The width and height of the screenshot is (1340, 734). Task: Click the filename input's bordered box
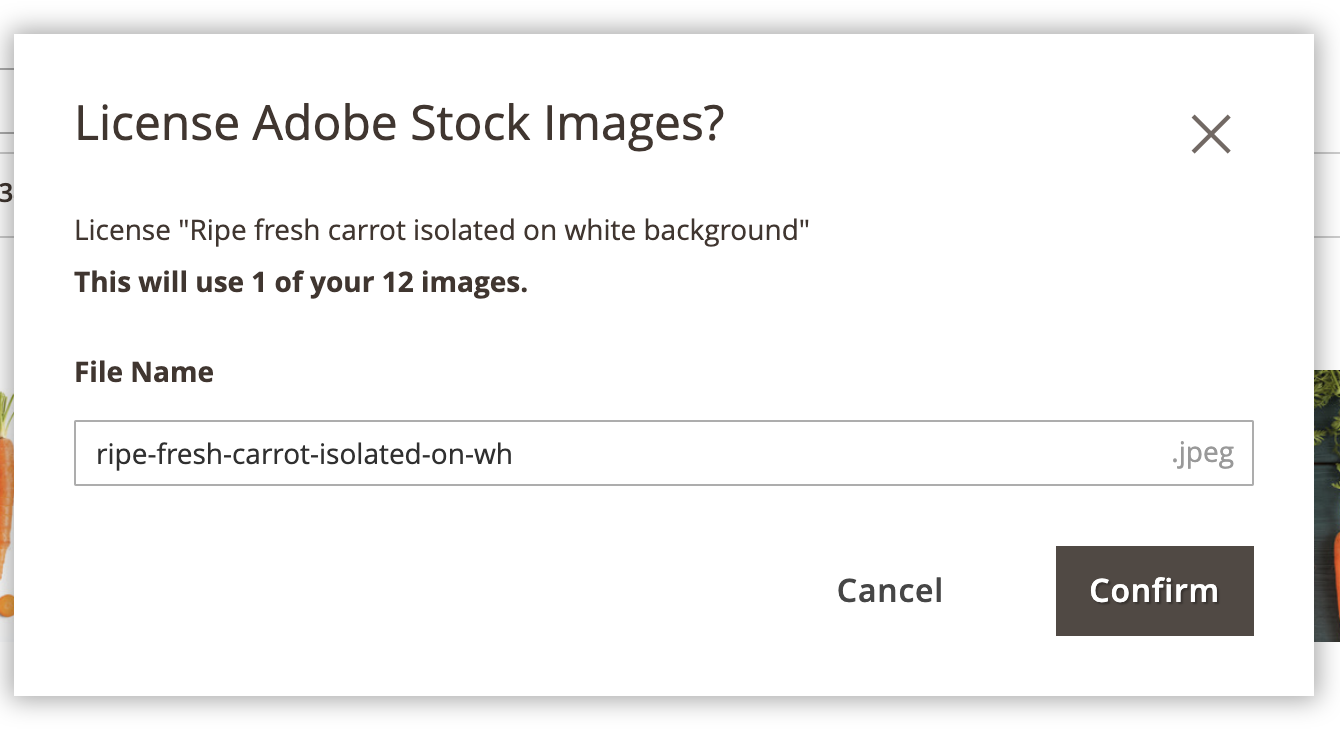[x=663, y=453]
